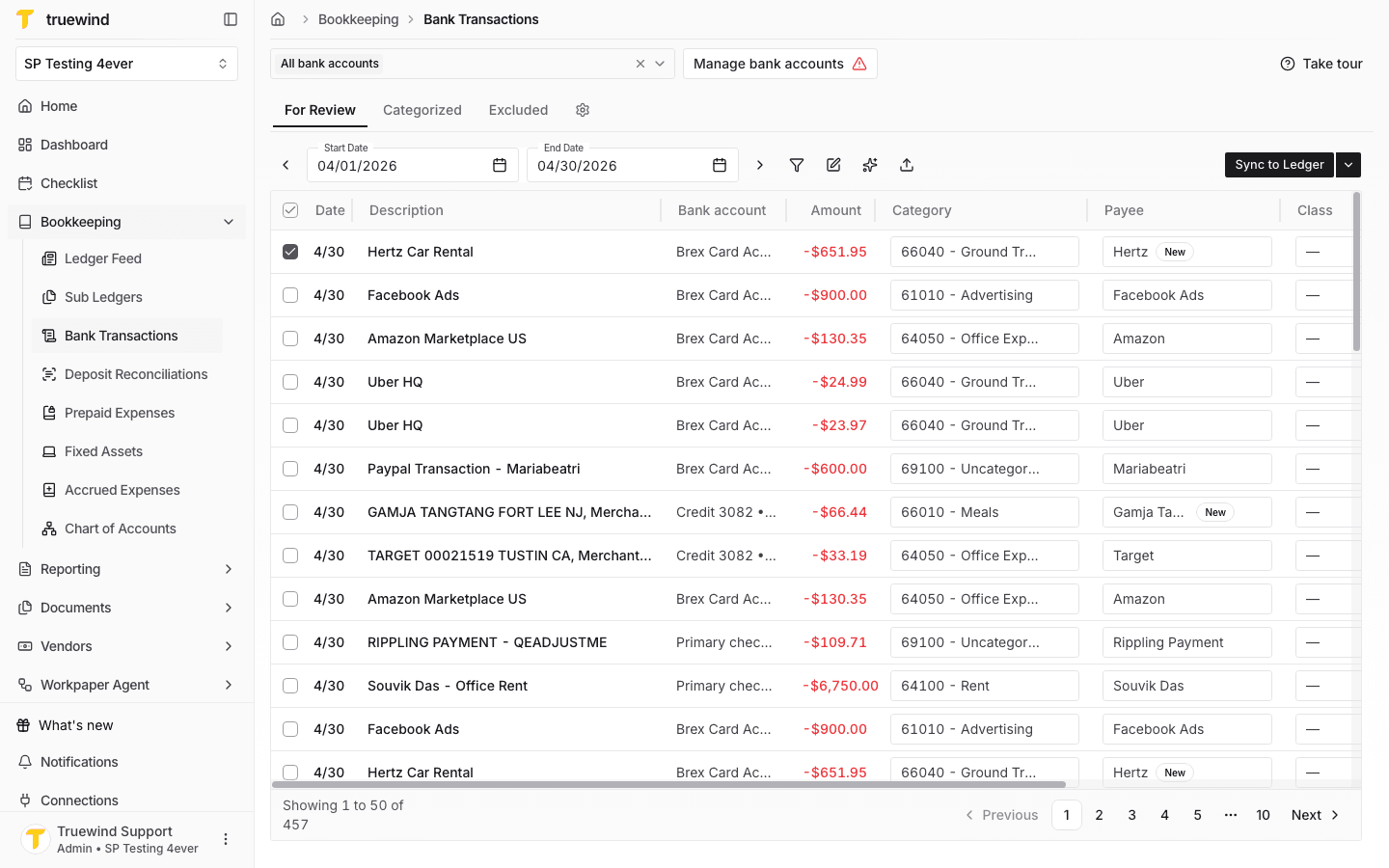Open All bank accounts dropdown arrow
Viewport: 1389px width, 868px height.
[x=660, y=64]
